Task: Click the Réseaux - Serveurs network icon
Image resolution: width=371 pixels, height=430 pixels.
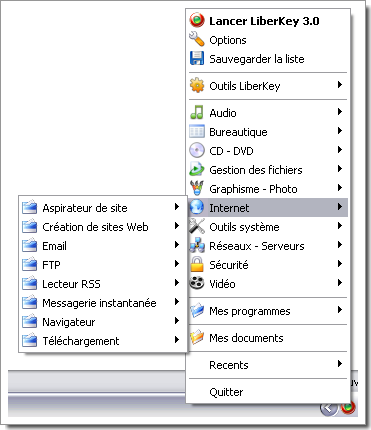Action: 197,245
